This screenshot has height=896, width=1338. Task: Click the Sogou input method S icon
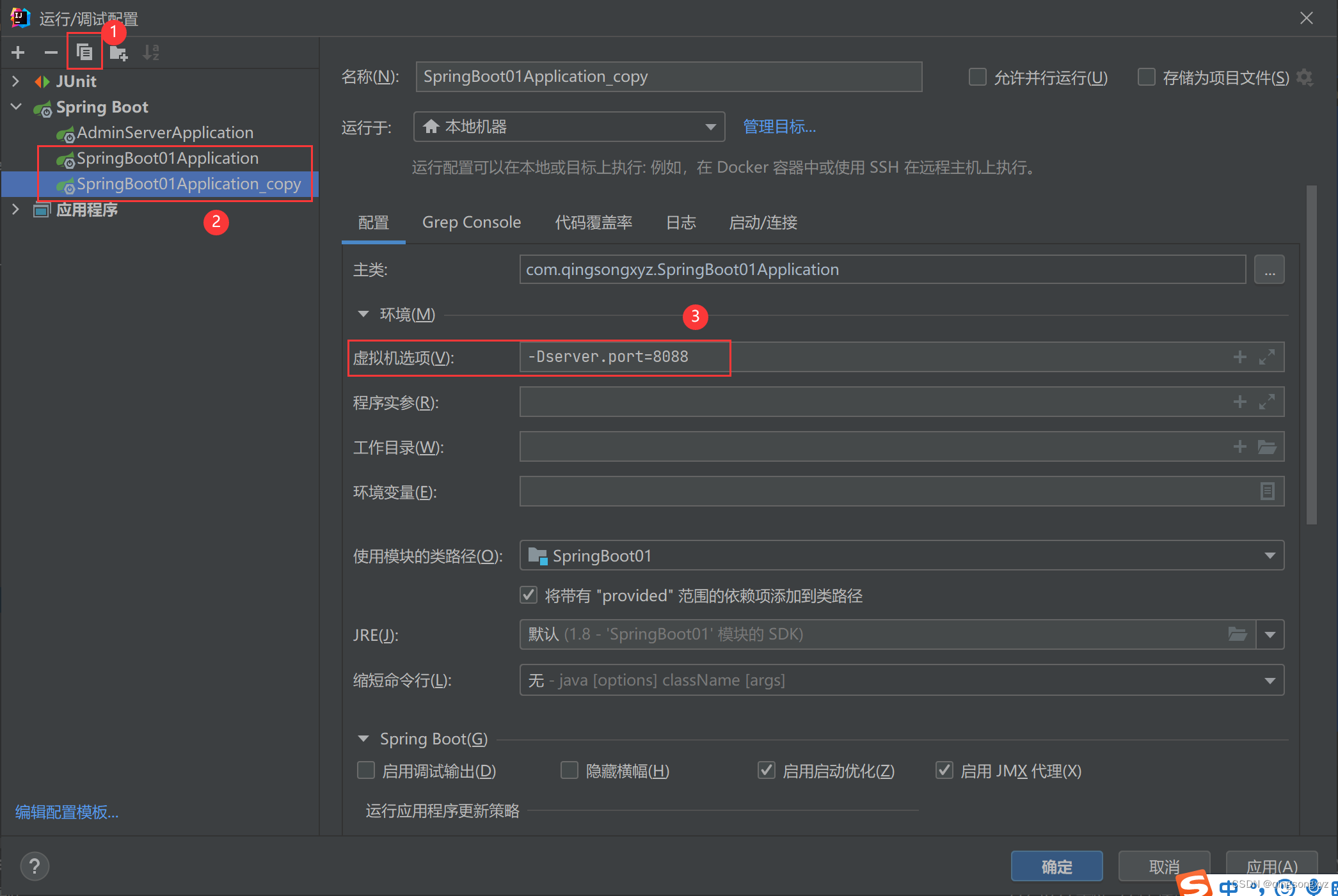coord(1195,884)
